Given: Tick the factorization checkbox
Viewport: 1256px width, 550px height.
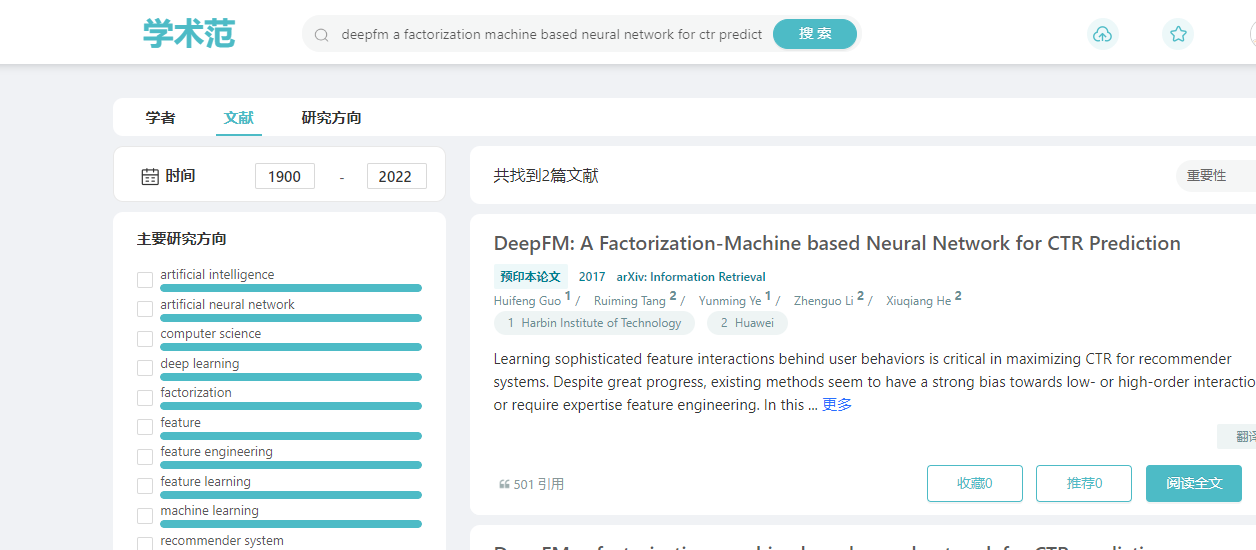Looking at the screenshot, I should [x=145, y=398].
